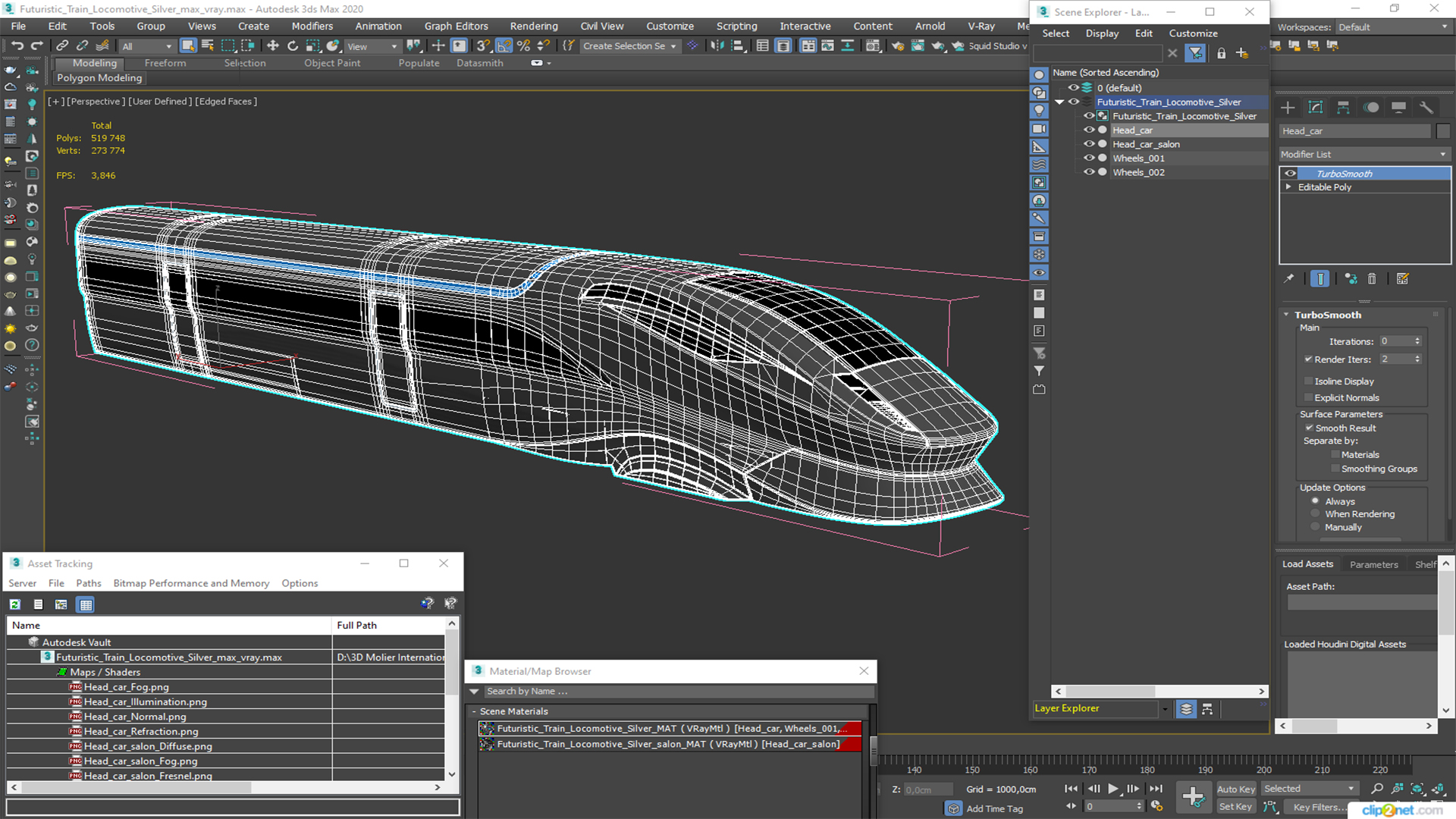Toggle the Percent Snap icon
The height and width of the screenshot is (819, 1456).
(523, 46)
